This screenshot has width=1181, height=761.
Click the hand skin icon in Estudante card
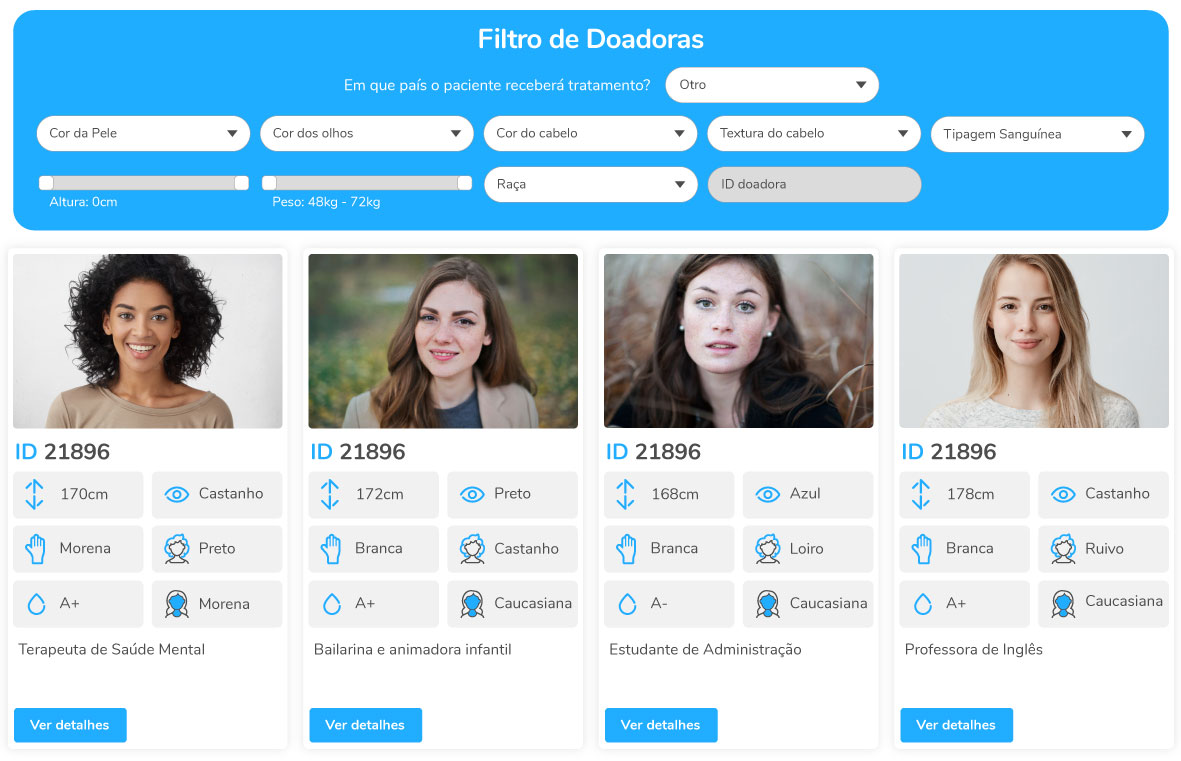[626, 549]
